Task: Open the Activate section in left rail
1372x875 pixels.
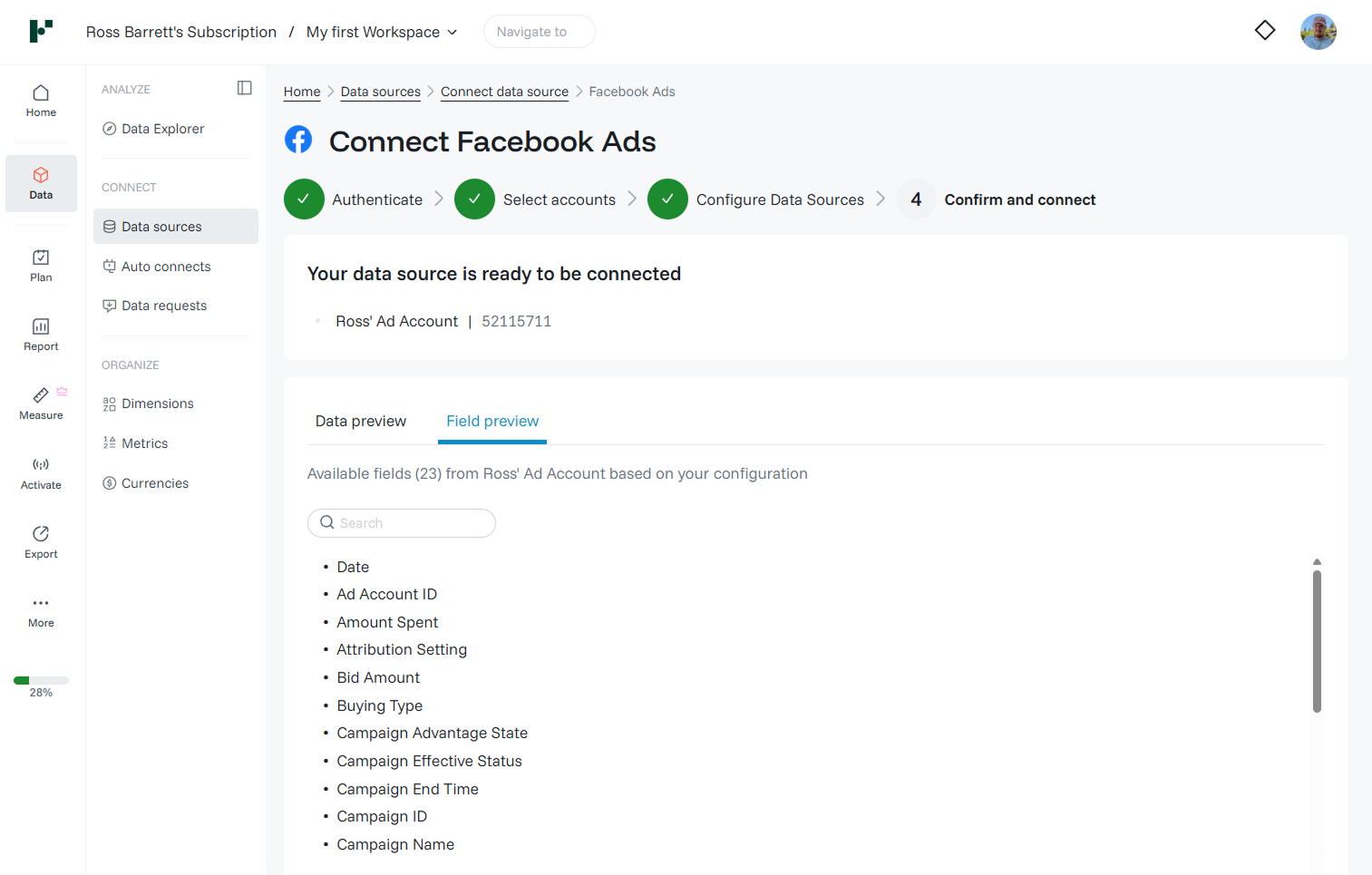Action: (41, 474)
